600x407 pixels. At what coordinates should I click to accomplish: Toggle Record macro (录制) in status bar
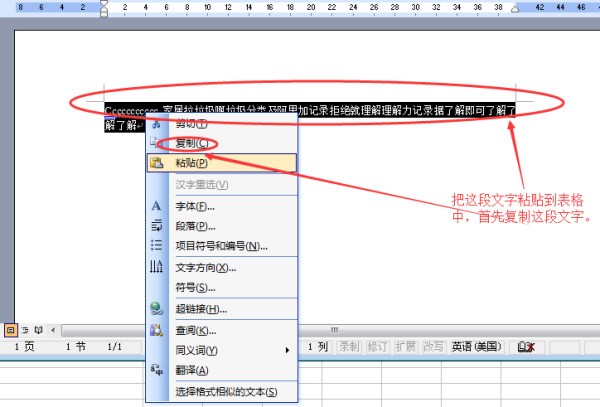(349, 346)
